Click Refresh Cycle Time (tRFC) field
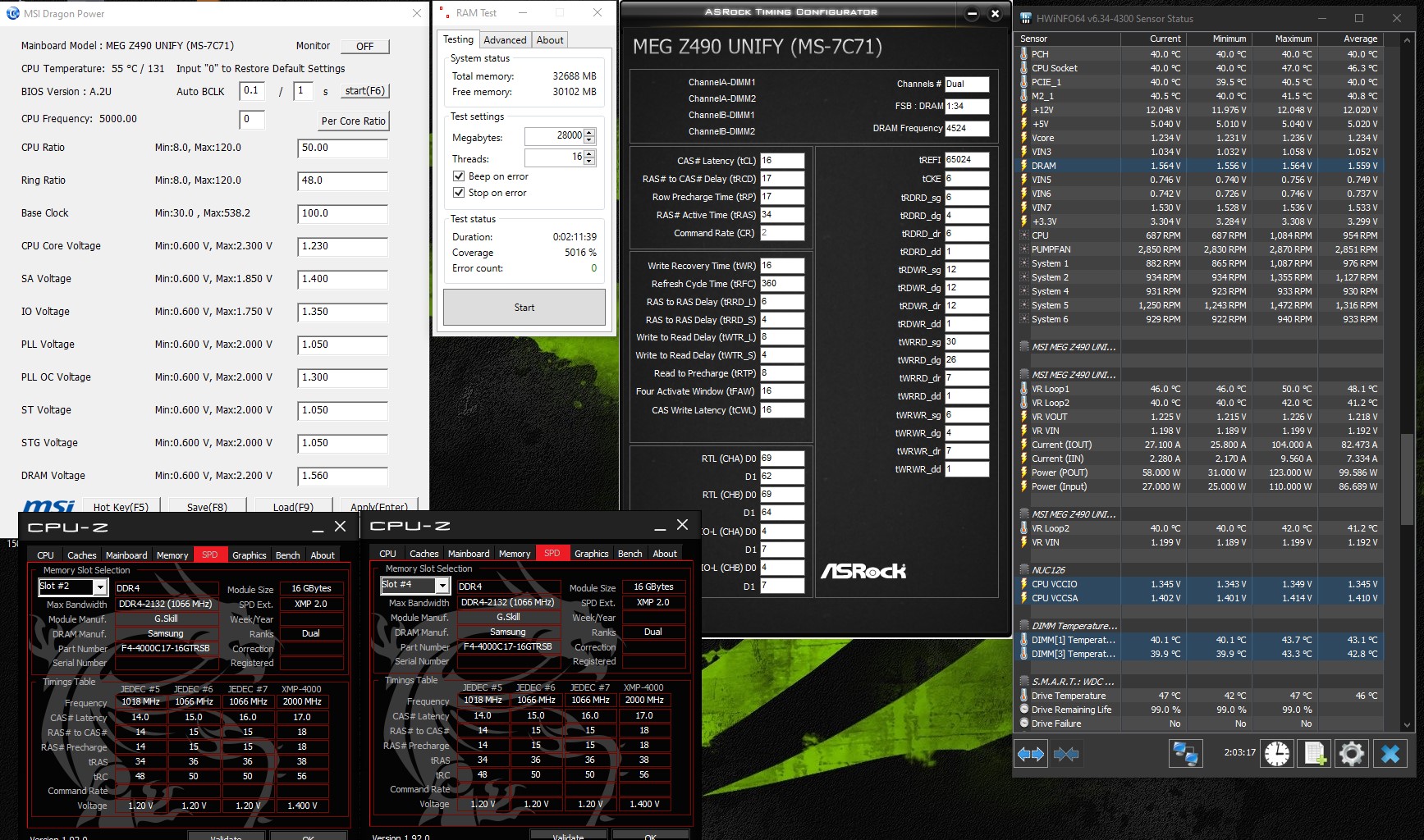 (x=782, y=284)
